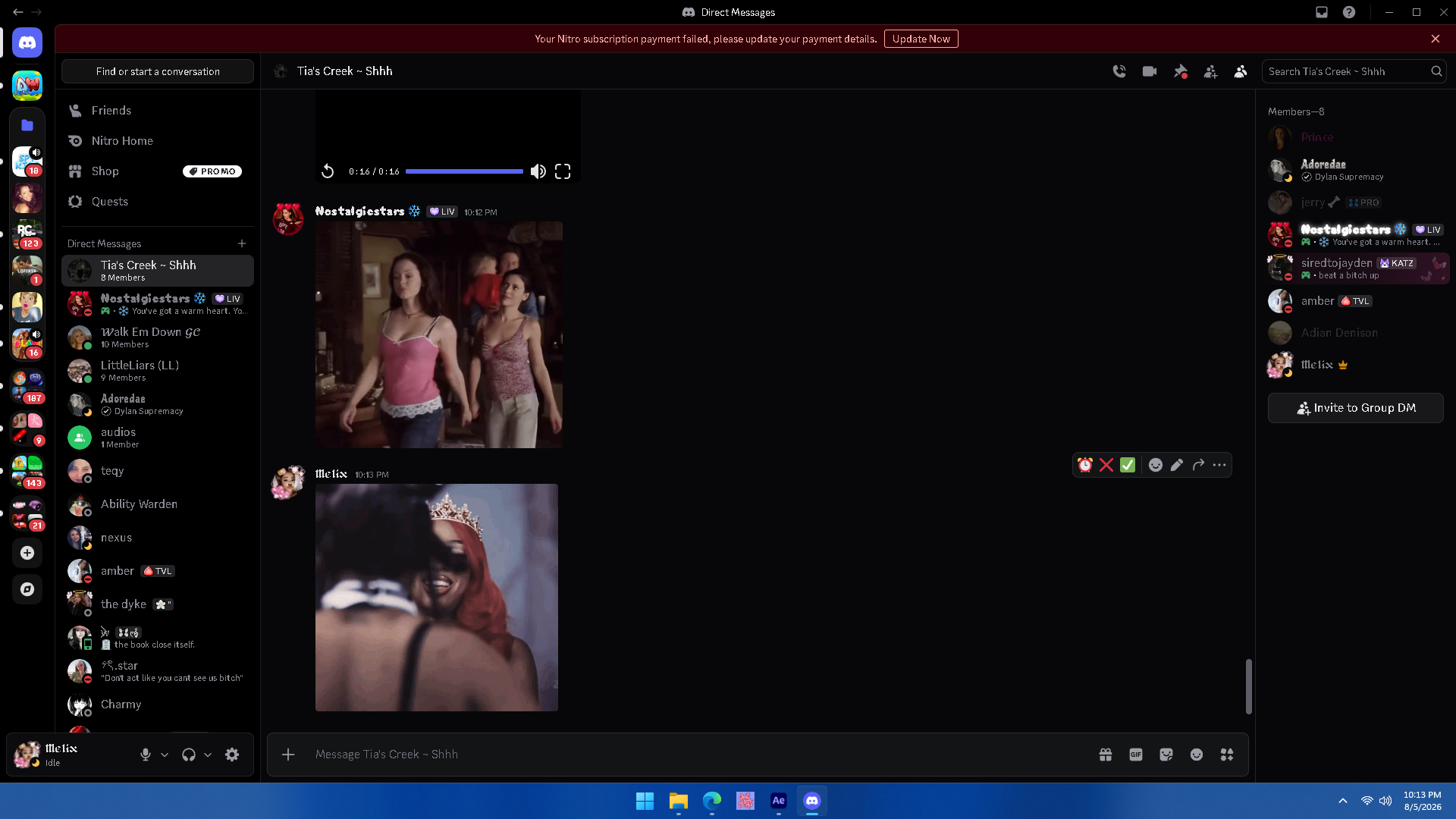
Task: Open the pink-top GIF from Nostalgicstars
Action: 439,334
